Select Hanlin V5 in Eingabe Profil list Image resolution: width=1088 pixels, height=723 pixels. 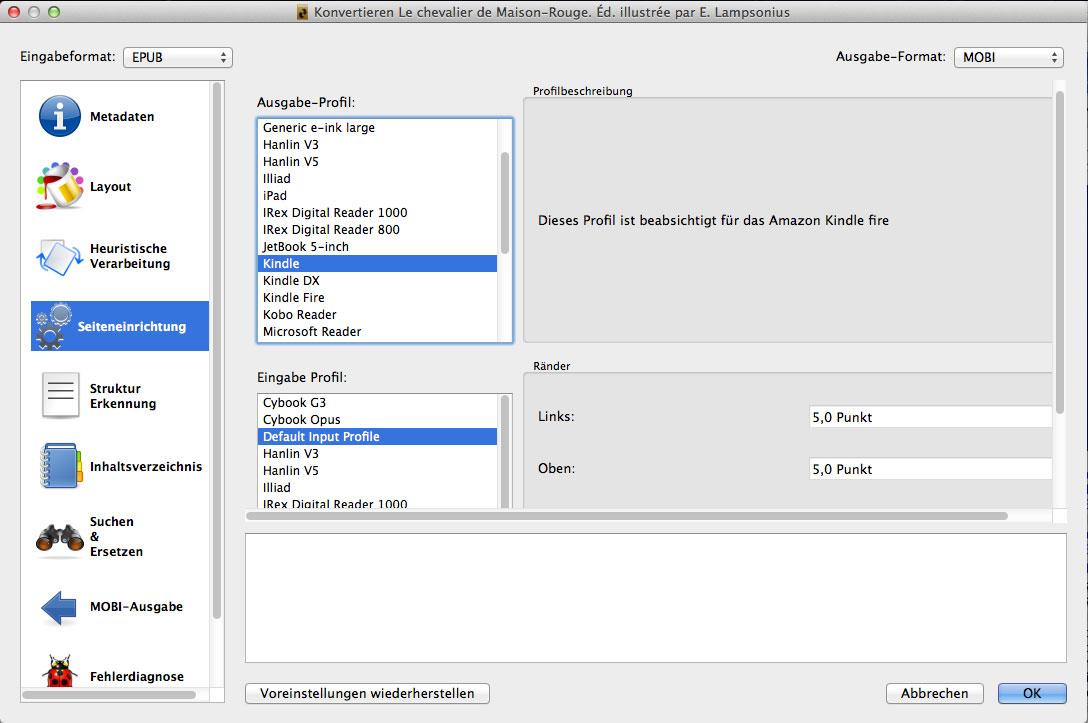pyautogui.click(x=377, y=470)
